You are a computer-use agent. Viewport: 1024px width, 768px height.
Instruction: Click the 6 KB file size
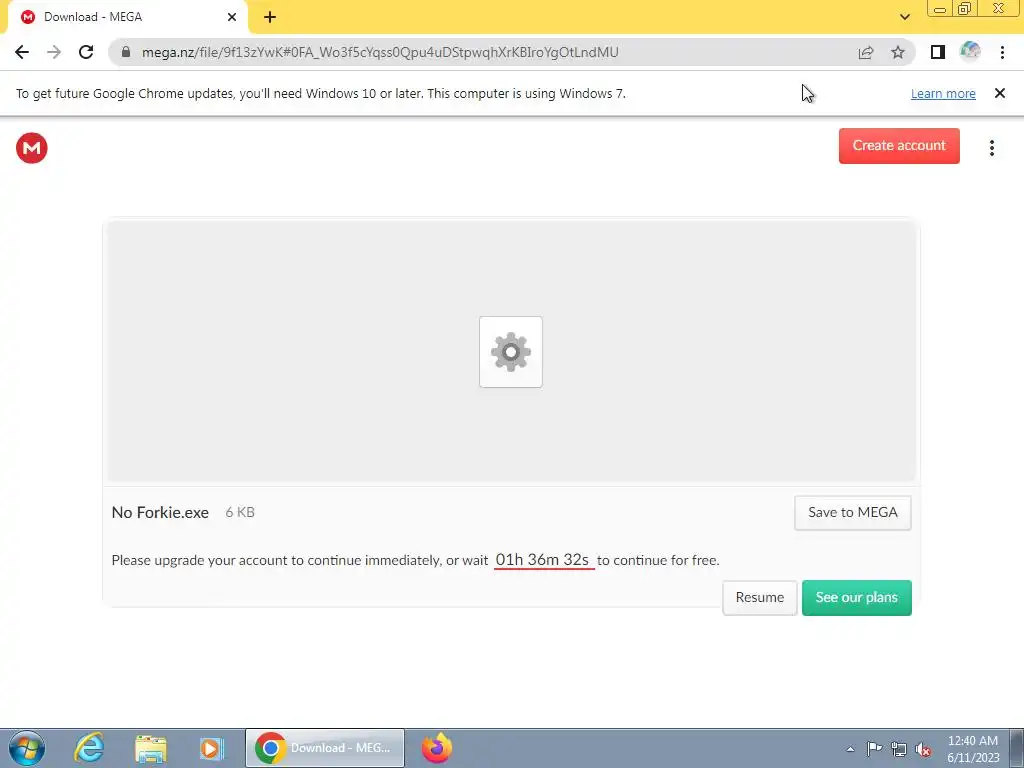tap(240, 513)
